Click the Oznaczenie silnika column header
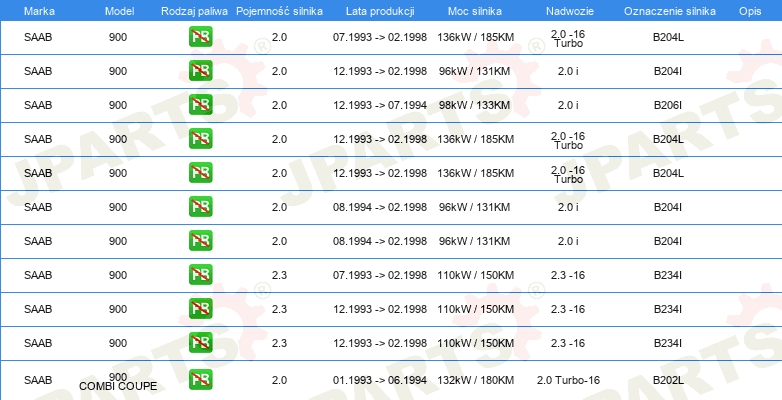Screen dimensions: 782x400 670,11
